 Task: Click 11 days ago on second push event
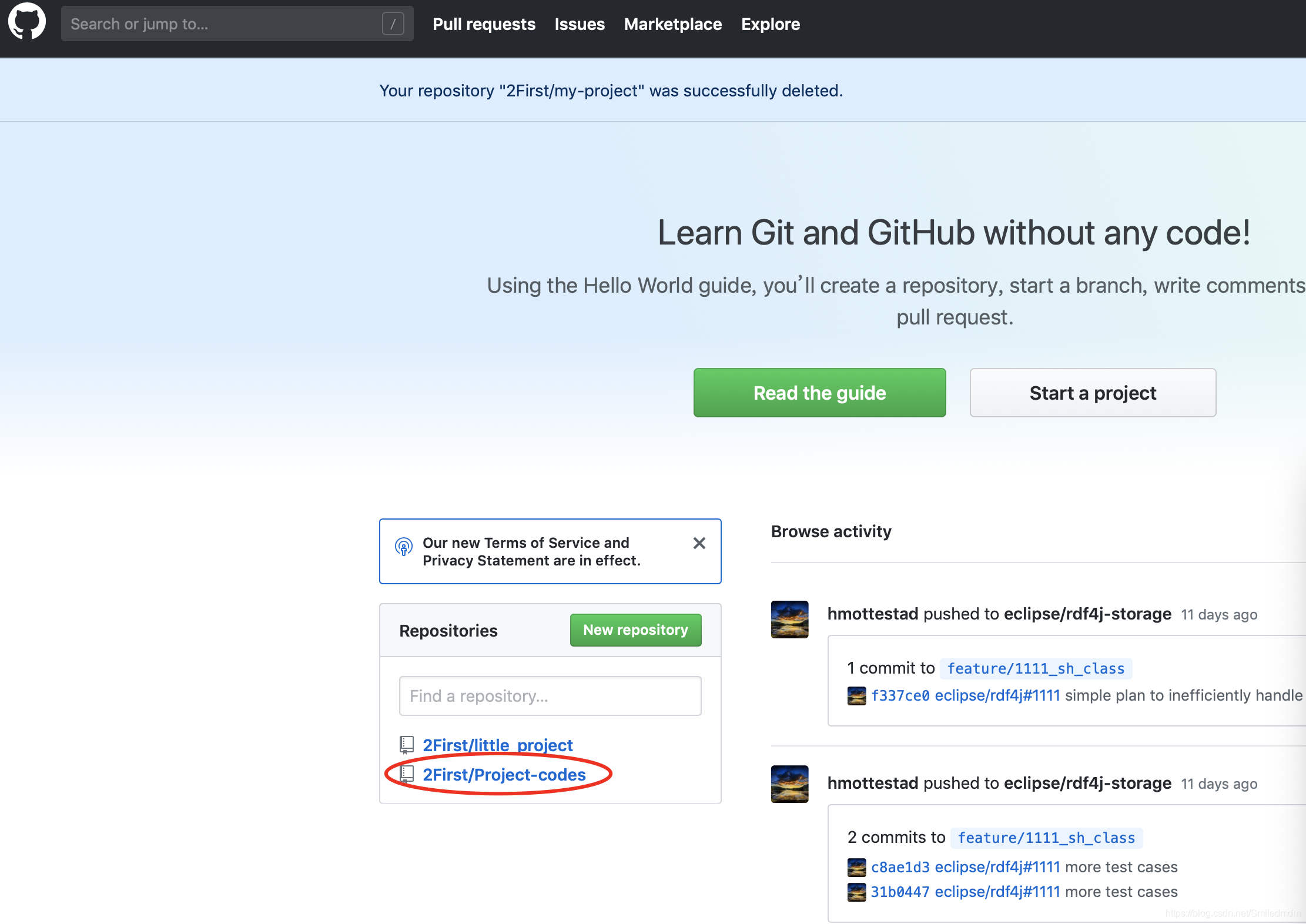pyautogui.click(x=1219, y=784)
